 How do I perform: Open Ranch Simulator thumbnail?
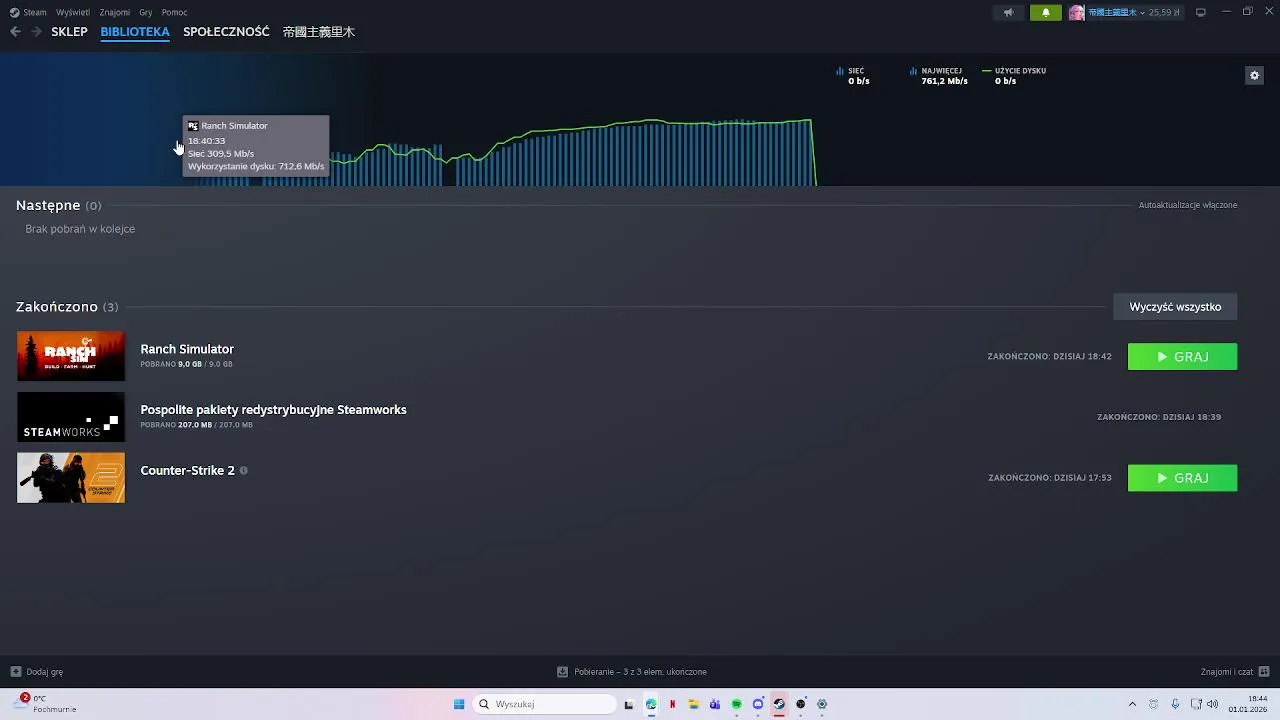pyautogui.click(x=71, y=356)
